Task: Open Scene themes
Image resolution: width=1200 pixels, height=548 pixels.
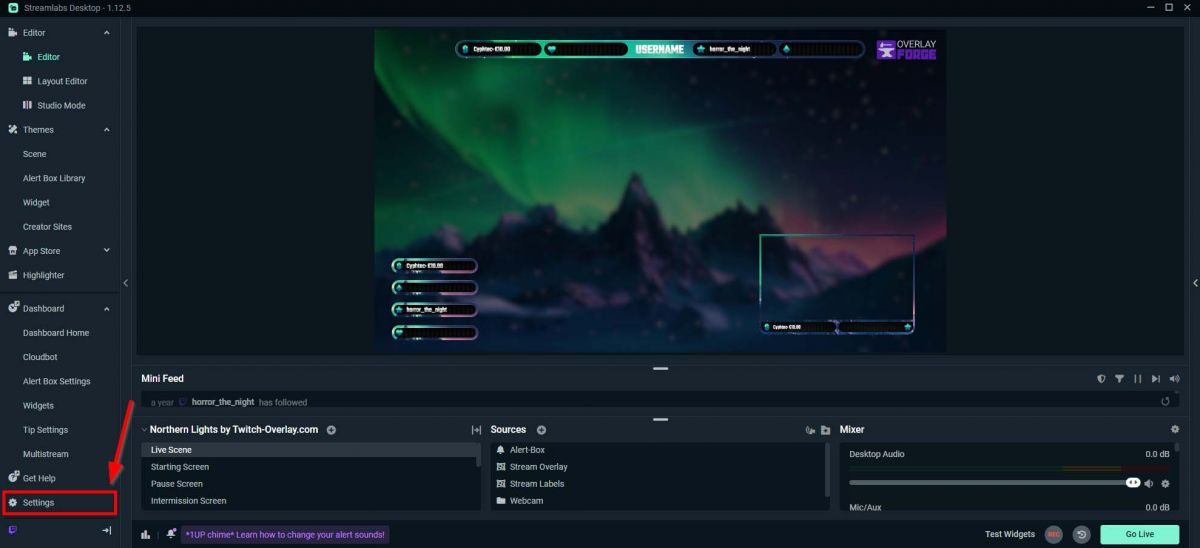Action: click(x=34, y=154)
